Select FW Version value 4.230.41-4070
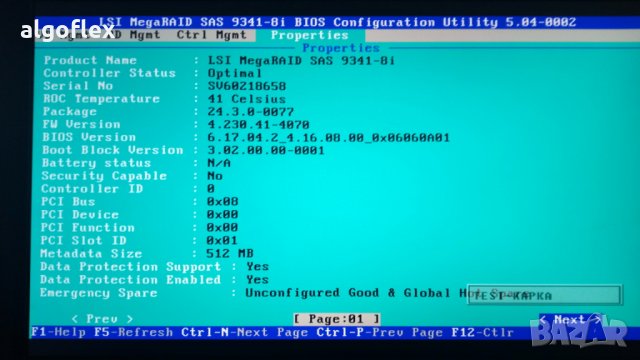 click(258, 124)
